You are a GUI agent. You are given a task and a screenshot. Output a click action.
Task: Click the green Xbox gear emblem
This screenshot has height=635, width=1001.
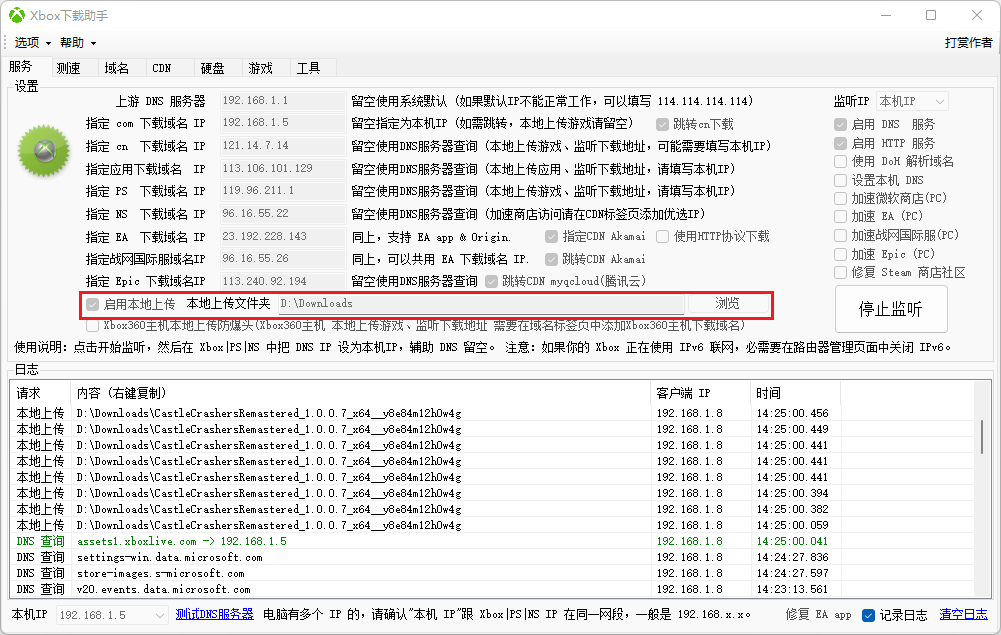44,151
